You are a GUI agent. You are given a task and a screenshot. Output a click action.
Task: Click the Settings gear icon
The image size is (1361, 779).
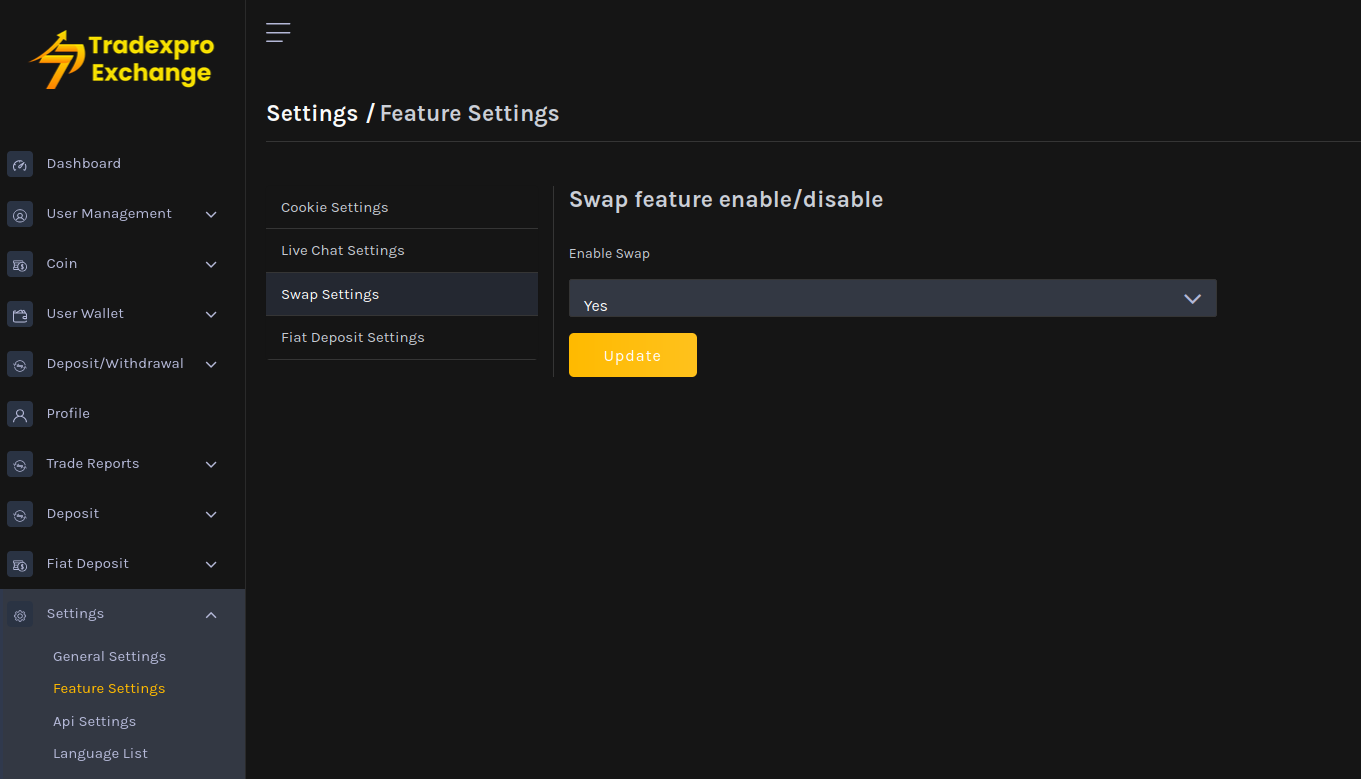pyautogui.click(x=20, y=615)
